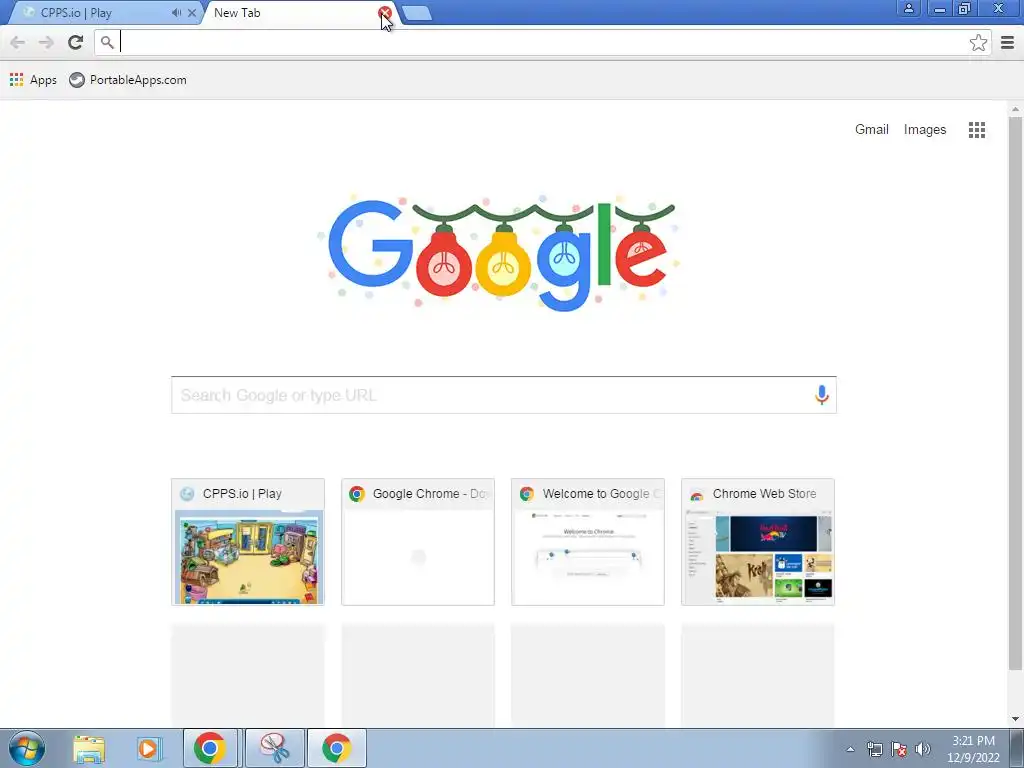Open a new tab with the tab-strip button
The height and width of the screenshot is (768, 1024).
(417, 13)
